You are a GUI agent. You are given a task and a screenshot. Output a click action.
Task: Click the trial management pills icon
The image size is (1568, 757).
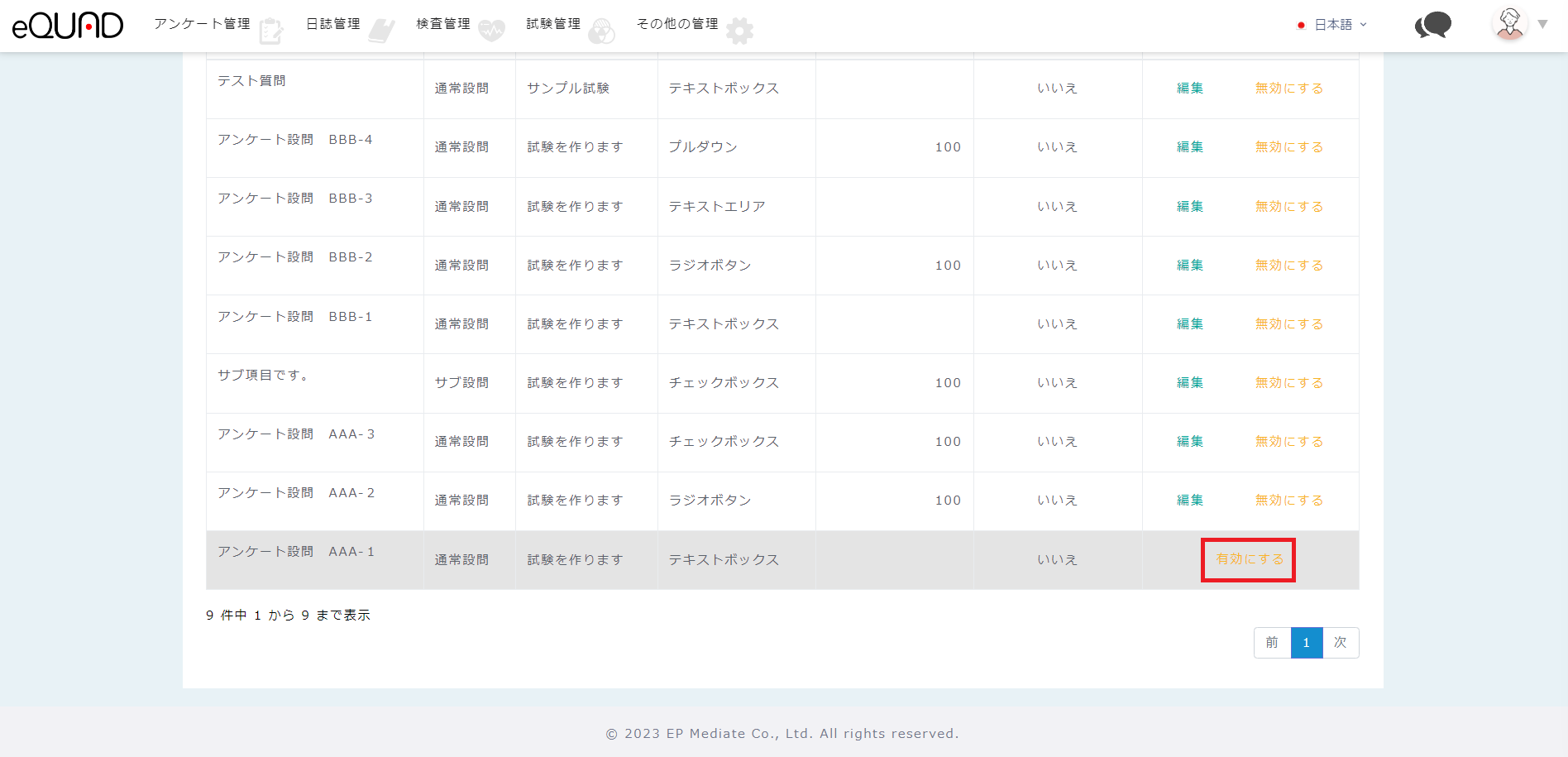pyautogui.click(x=601, y=31)
